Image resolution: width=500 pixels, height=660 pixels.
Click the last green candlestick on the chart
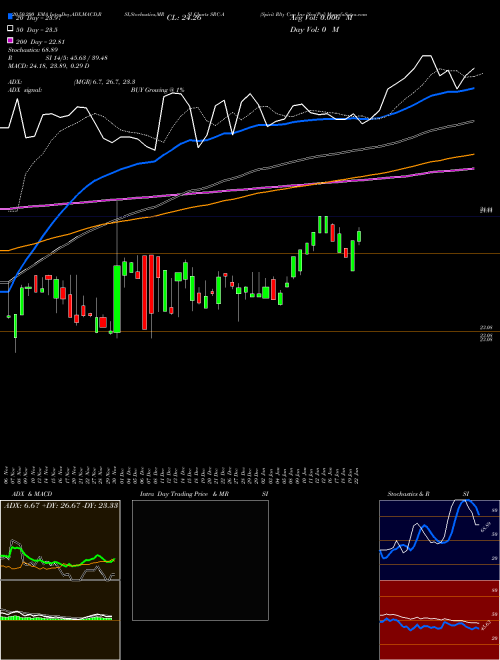(359, 236)
